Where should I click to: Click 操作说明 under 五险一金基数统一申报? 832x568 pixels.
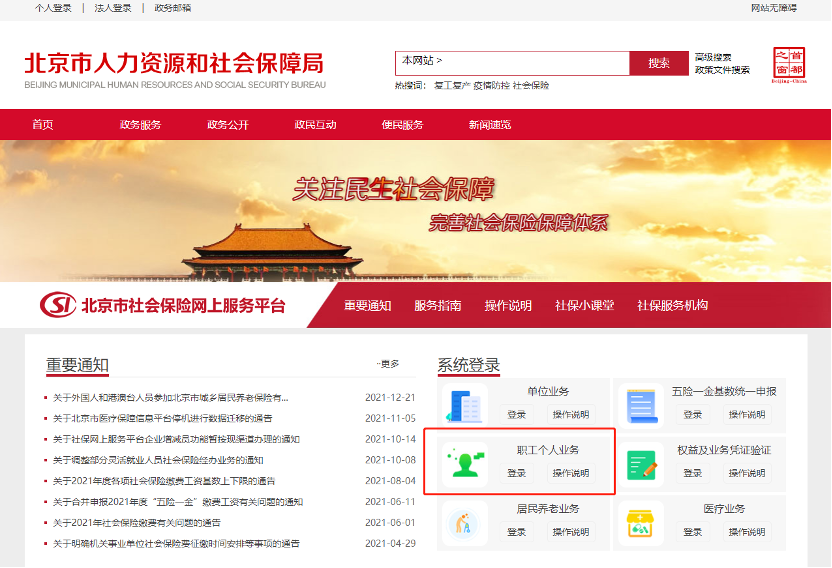click(747, 415)
